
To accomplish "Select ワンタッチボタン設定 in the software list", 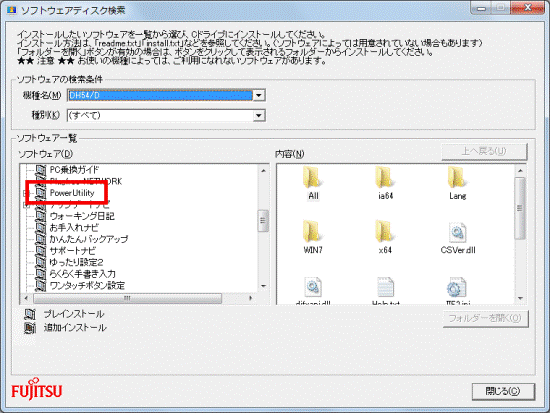I will (87, 286).
